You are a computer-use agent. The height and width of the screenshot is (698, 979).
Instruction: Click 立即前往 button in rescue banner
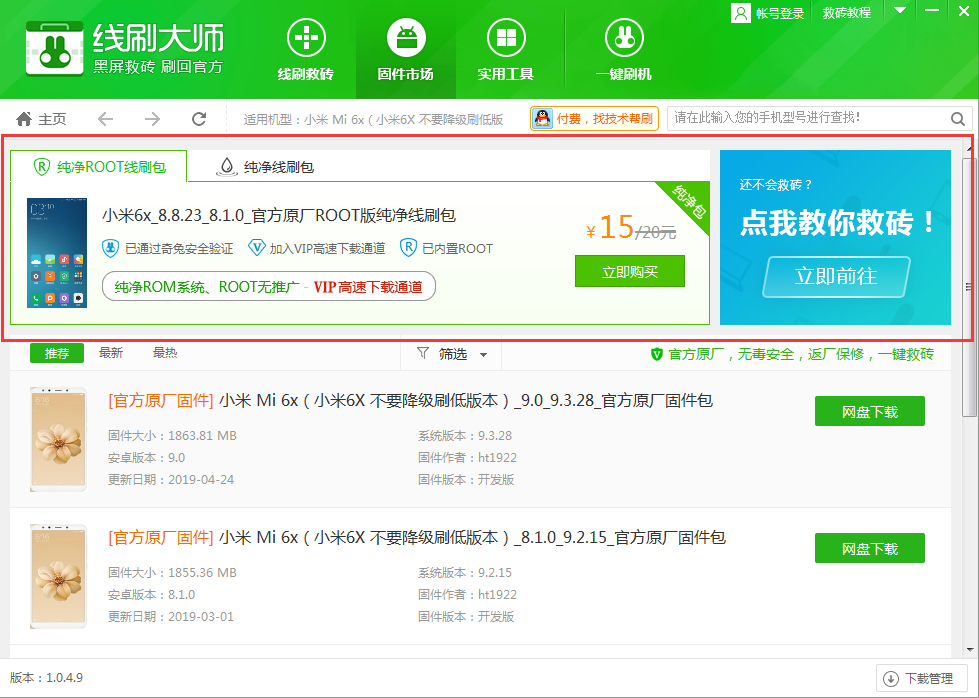click(836, 277)
